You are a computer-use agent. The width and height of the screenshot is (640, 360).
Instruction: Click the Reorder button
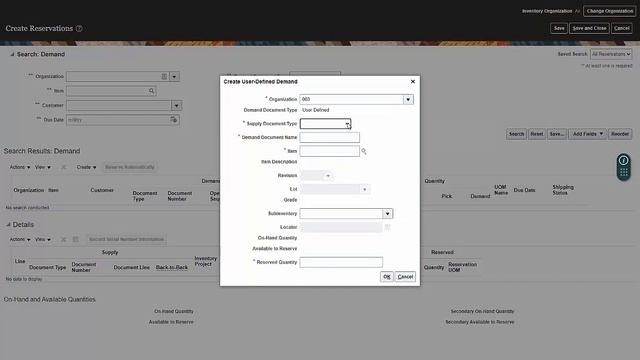click(x=620, y=134)
